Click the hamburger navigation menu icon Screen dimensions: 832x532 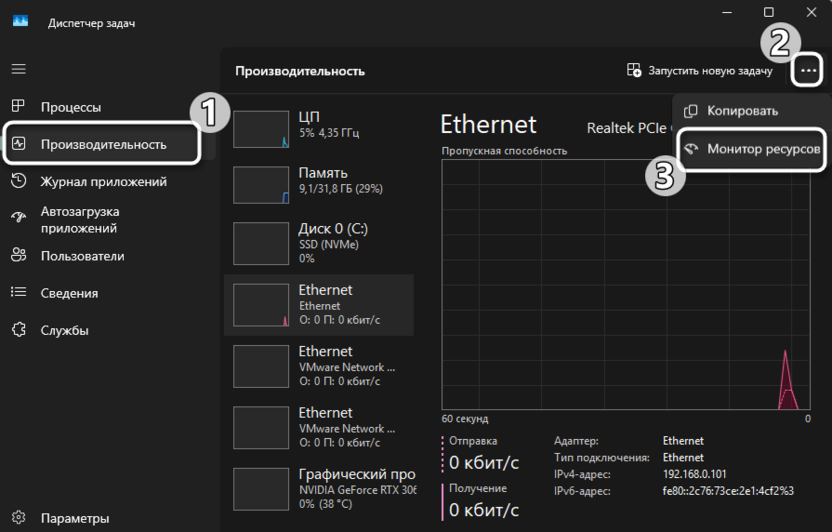(x=19, y=70)
